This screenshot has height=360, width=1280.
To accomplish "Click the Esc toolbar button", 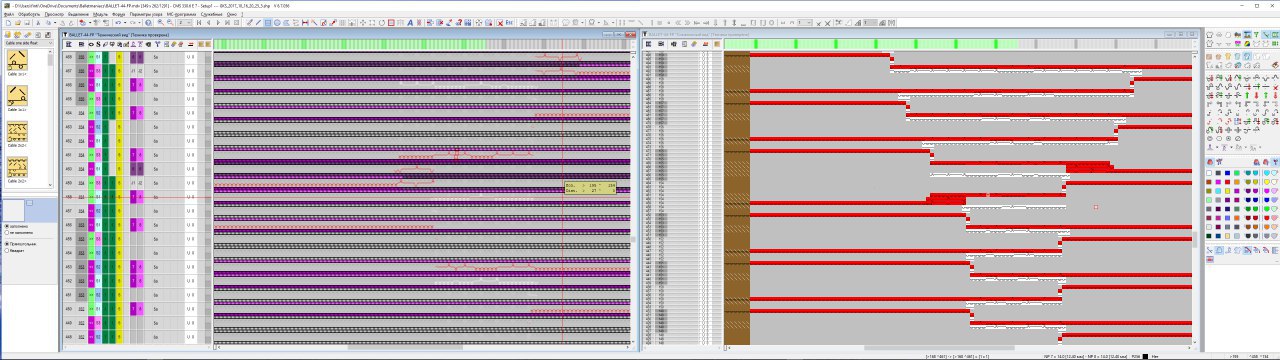I will 509,23.
